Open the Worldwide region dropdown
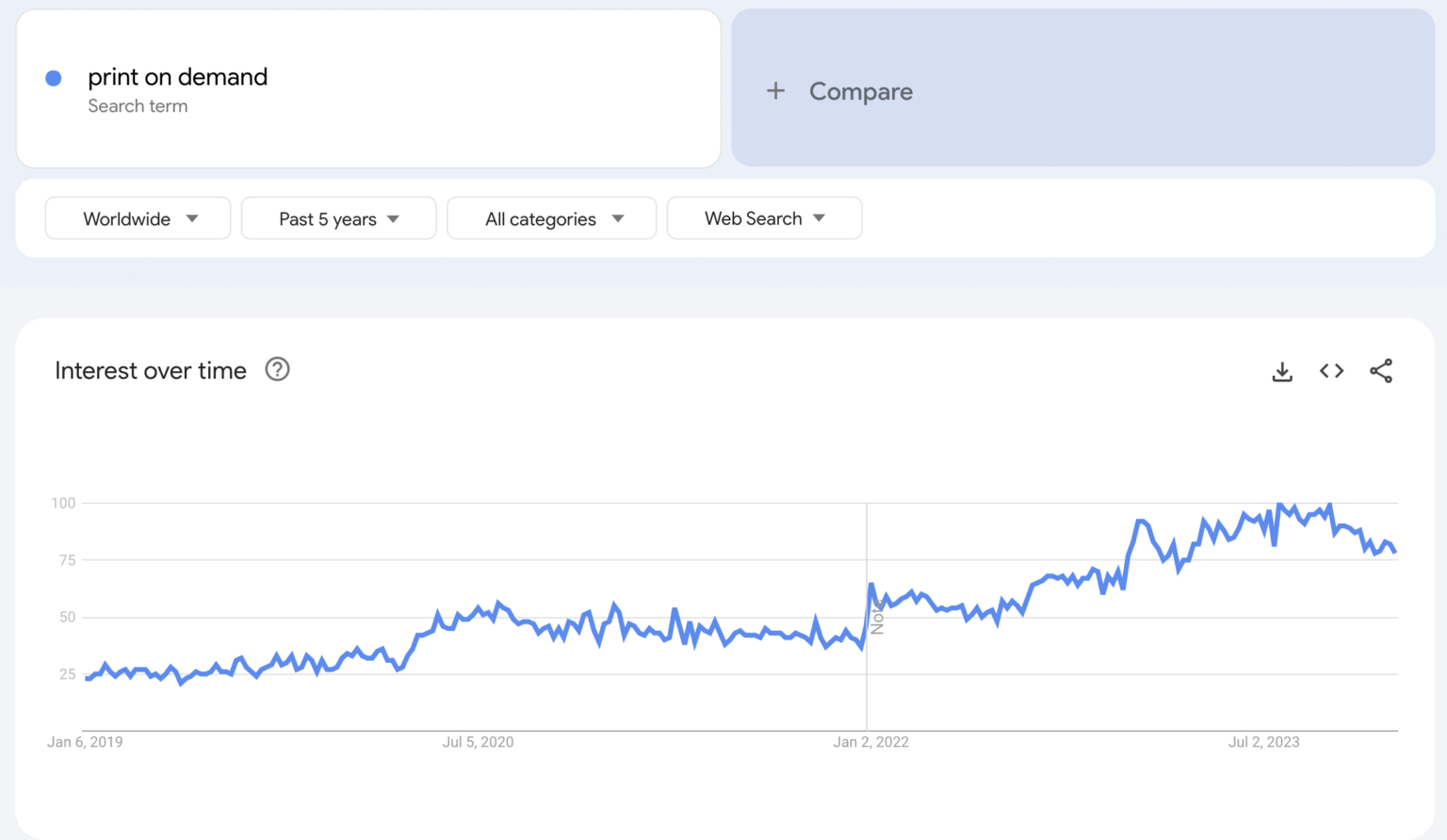Screen dimensions: 1447x840 (138, 218)
